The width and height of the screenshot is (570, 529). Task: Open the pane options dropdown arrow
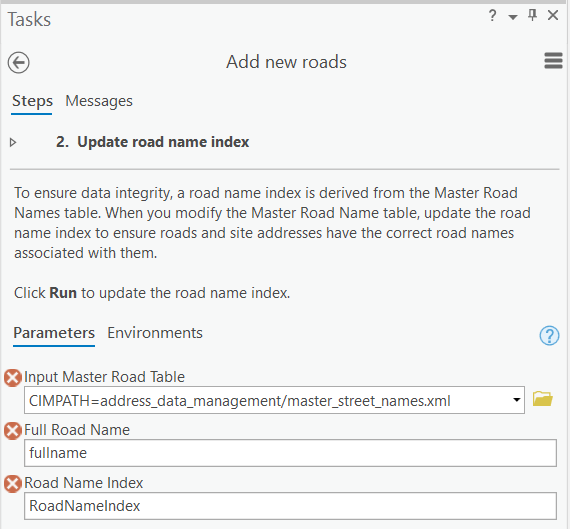tap(513, 17)
